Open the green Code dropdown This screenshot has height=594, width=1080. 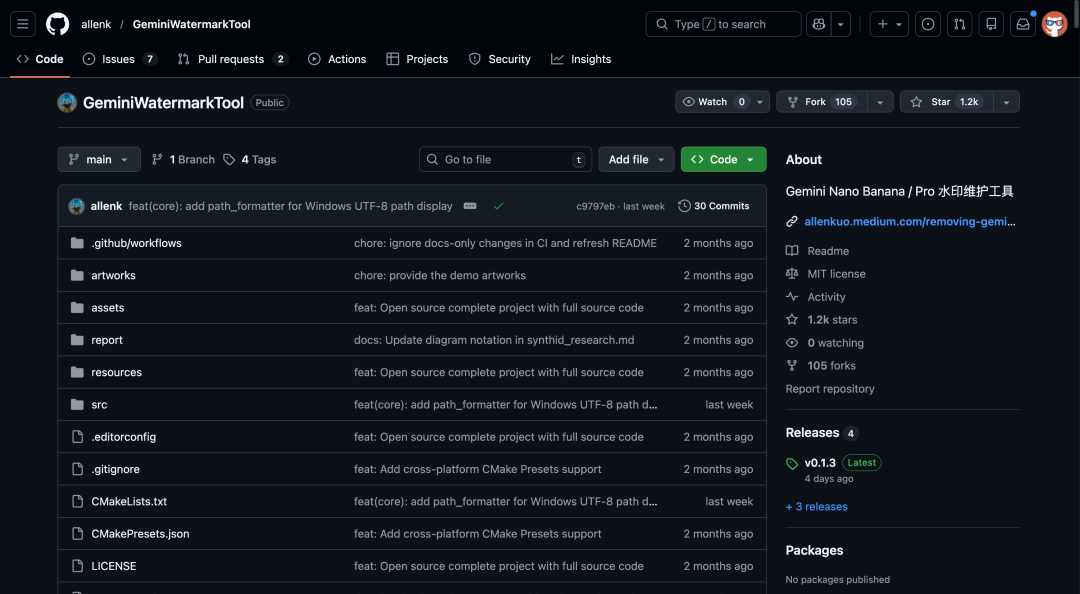click(x=723, y=158)
